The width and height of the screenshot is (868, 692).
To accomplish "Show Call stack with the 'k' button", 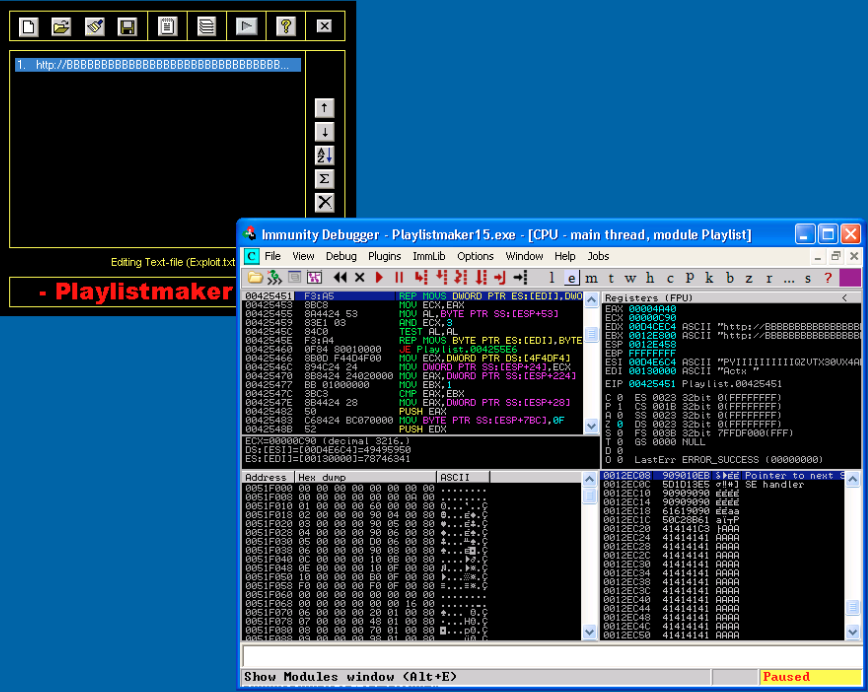I will click(x=709, y=278).
